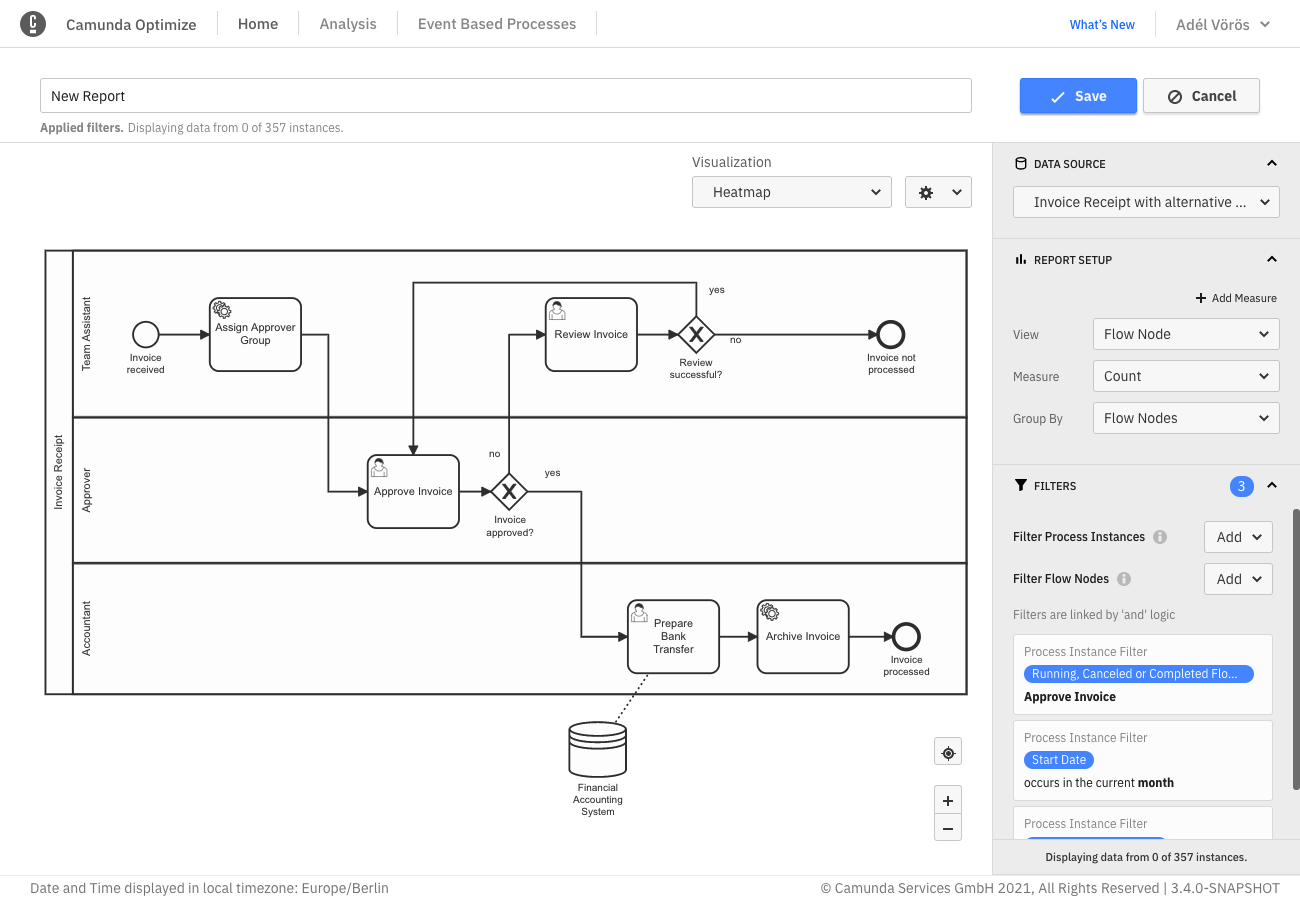Zoom in the diagram with plus button

pyautogui.click(x=948, y=800)
